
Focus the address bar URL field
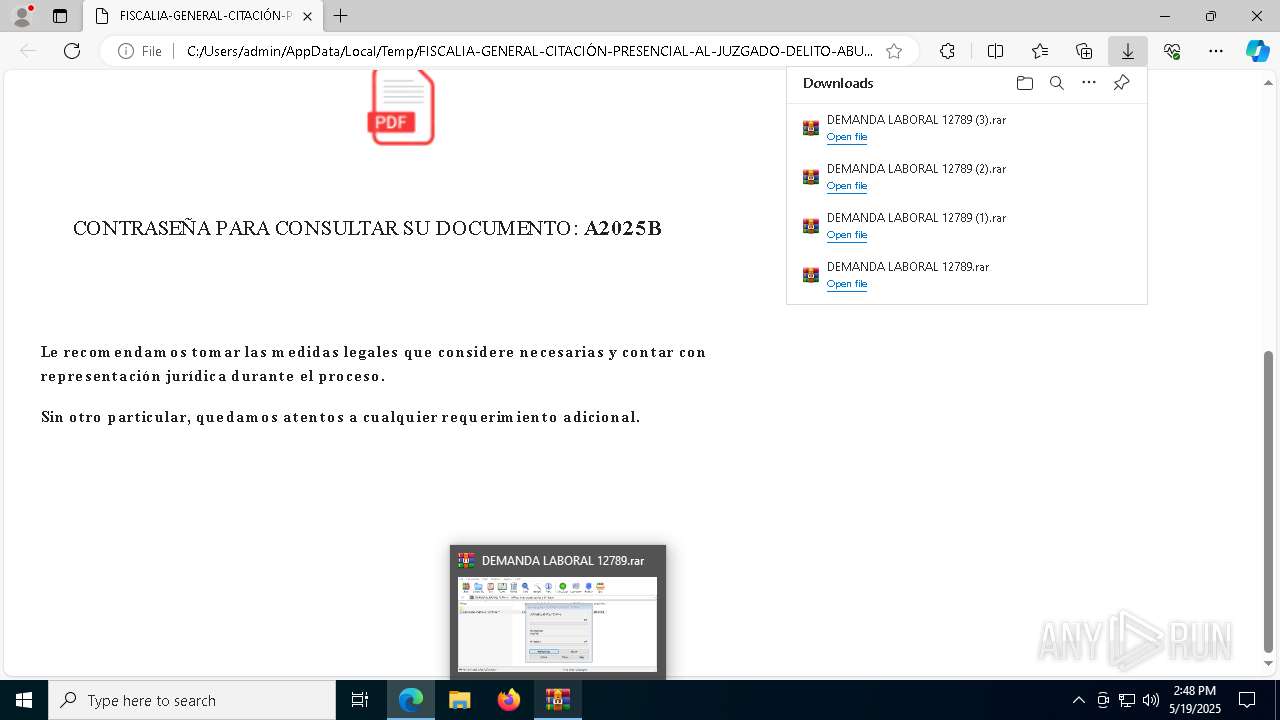529,51
